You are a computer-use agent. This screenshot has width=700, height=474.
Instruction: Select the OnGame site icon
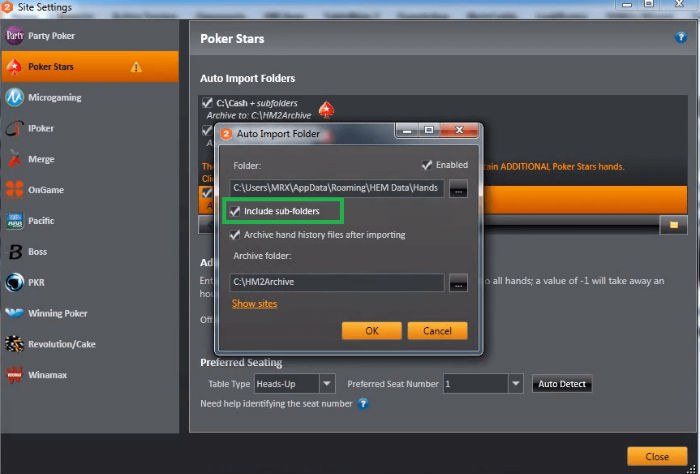click(15, 190)
